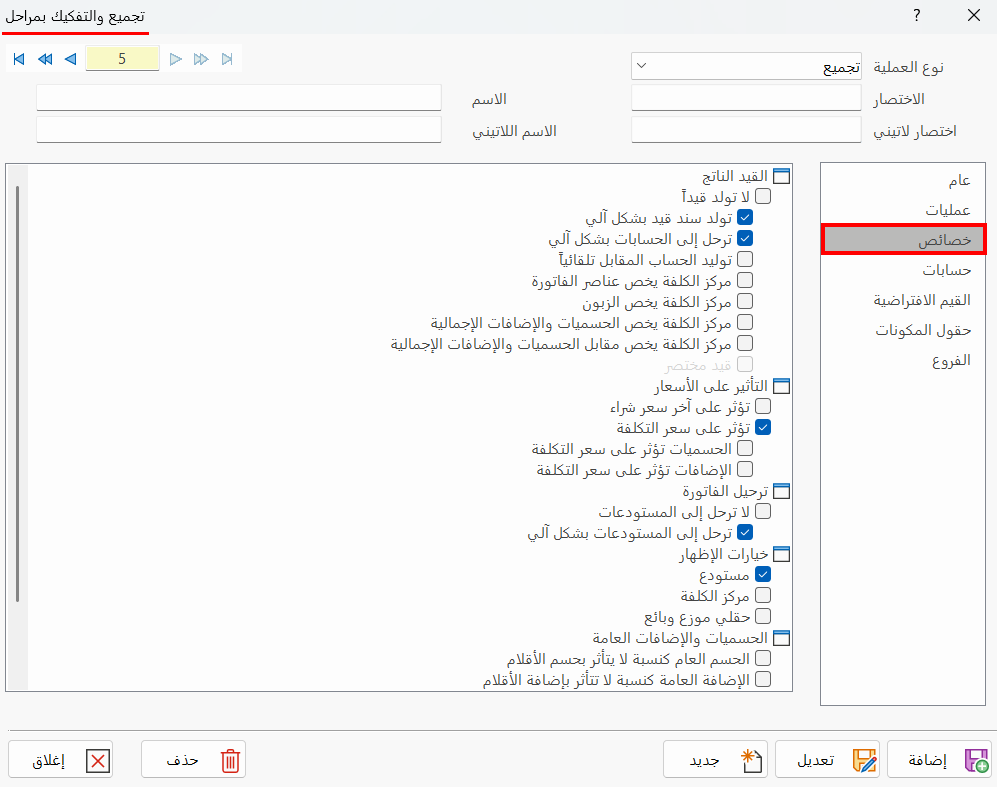Check الحسم العام كنسبة لا يتأثر بحسم الأقلام
Viewport: 997px width, 787px height.
point(763,658)
